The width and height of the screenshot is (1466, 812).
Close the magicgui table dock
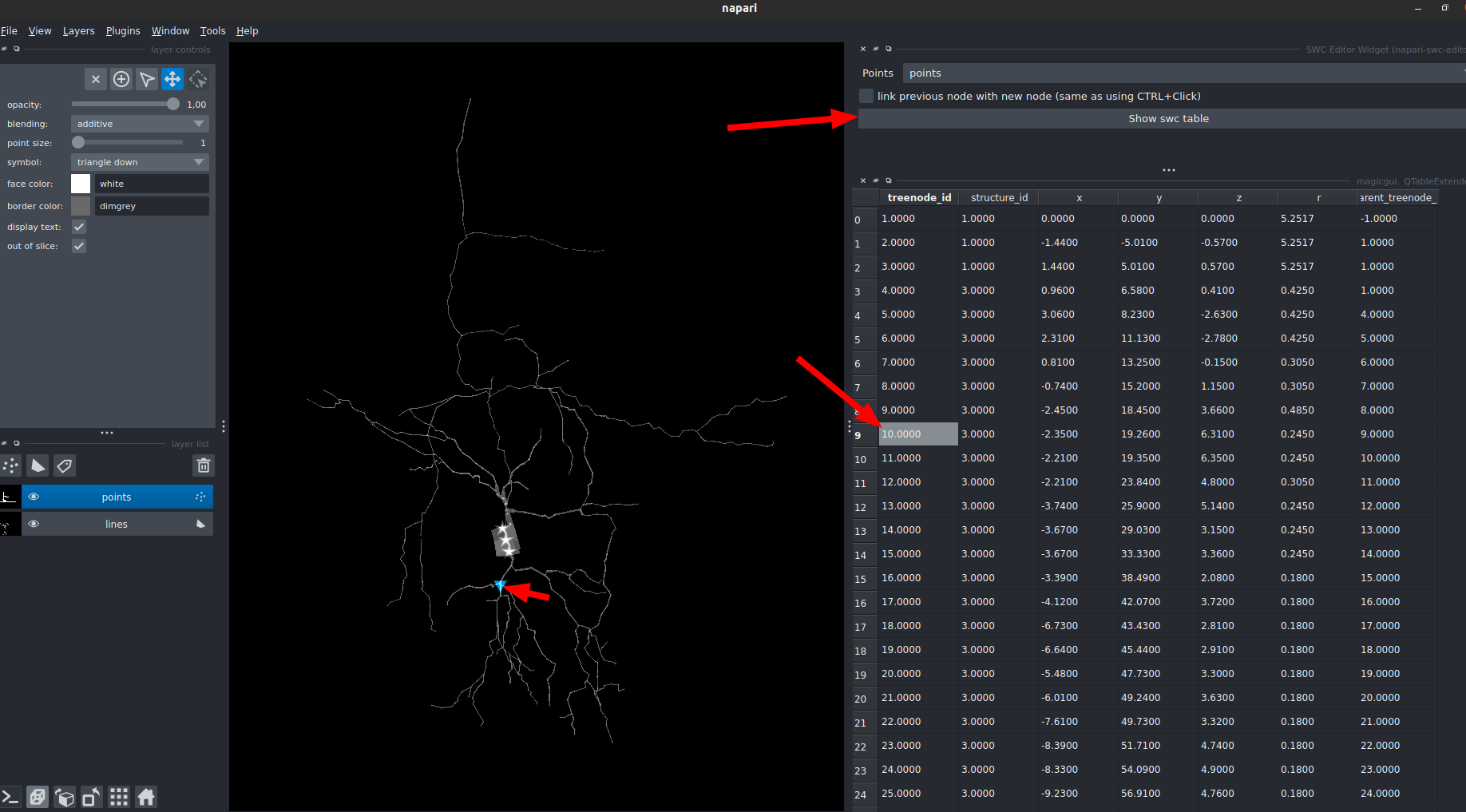(863, 181)
